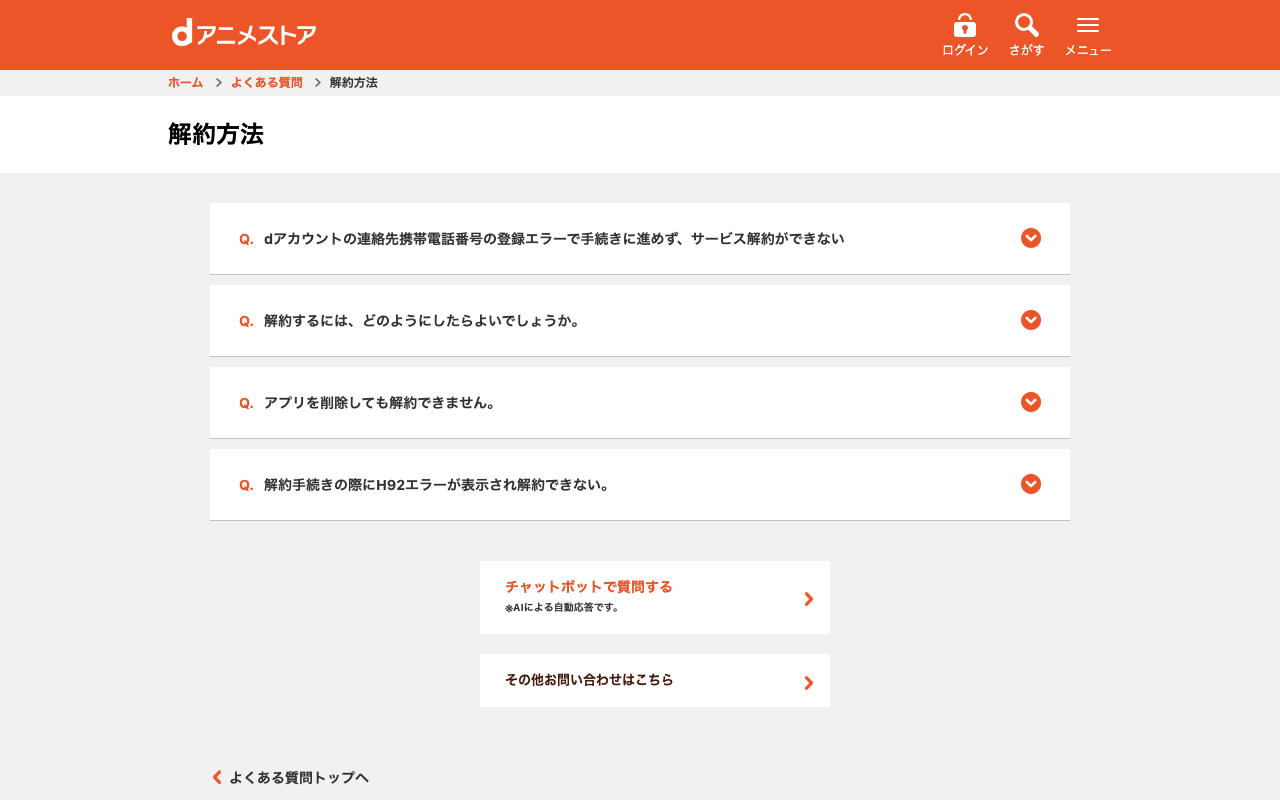The width and height of the screenshot is (1280, 800).
Task: Select question text アプリを削除しても解約できません。
Action: pyautogui.click(x=381, y=403)
